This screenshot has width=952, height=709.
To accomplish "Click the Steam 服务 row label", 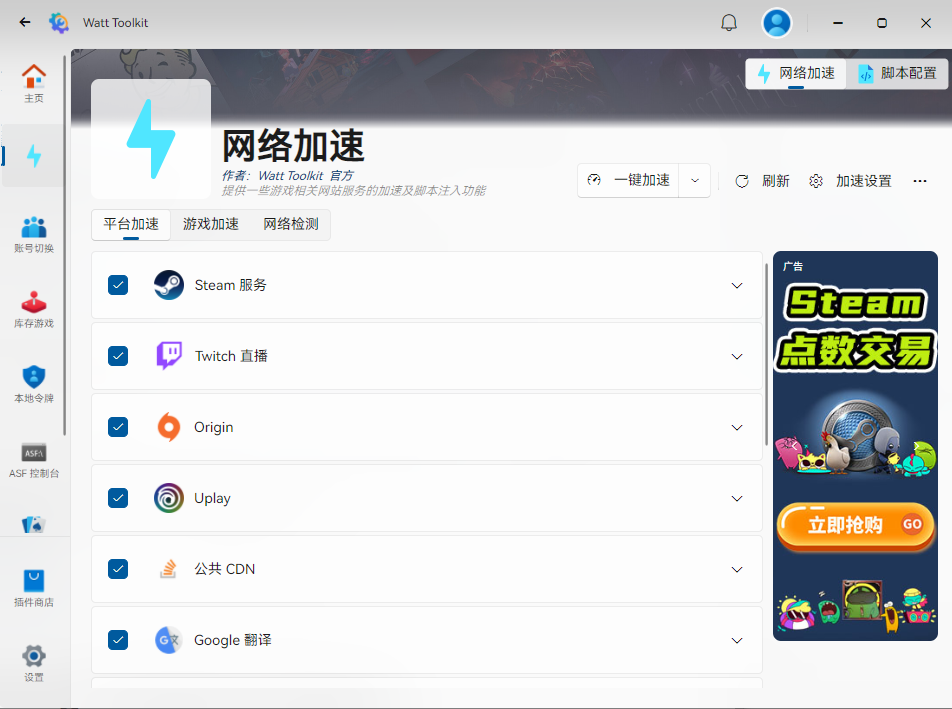I will [x=230, y=285].
